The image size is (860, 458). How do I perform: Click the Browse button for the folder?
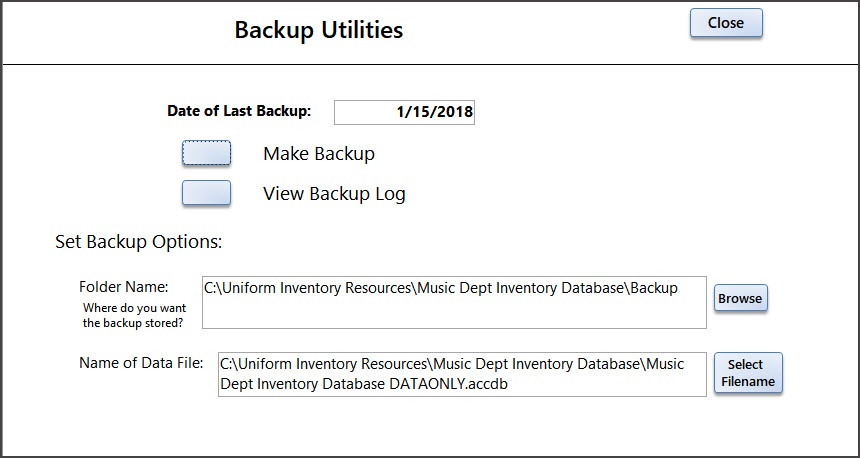(x=740, y=298)
